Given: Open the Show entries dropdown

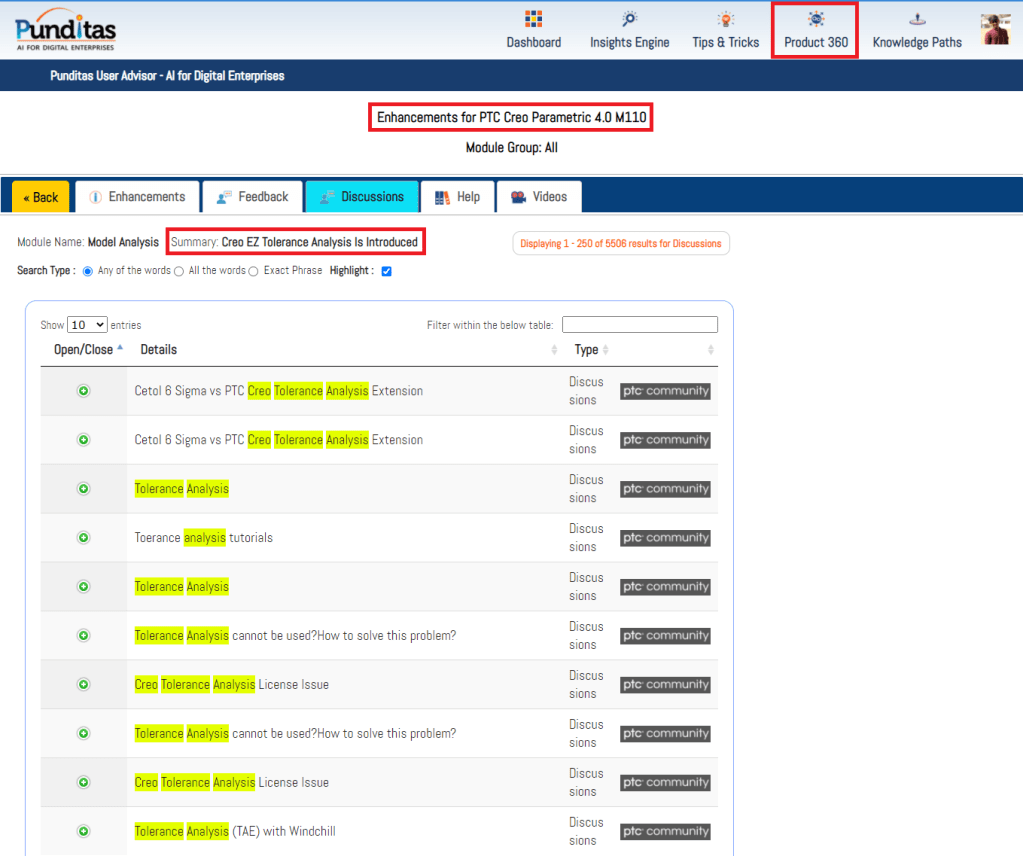Looking at the screenshot, I should [87, 325].
